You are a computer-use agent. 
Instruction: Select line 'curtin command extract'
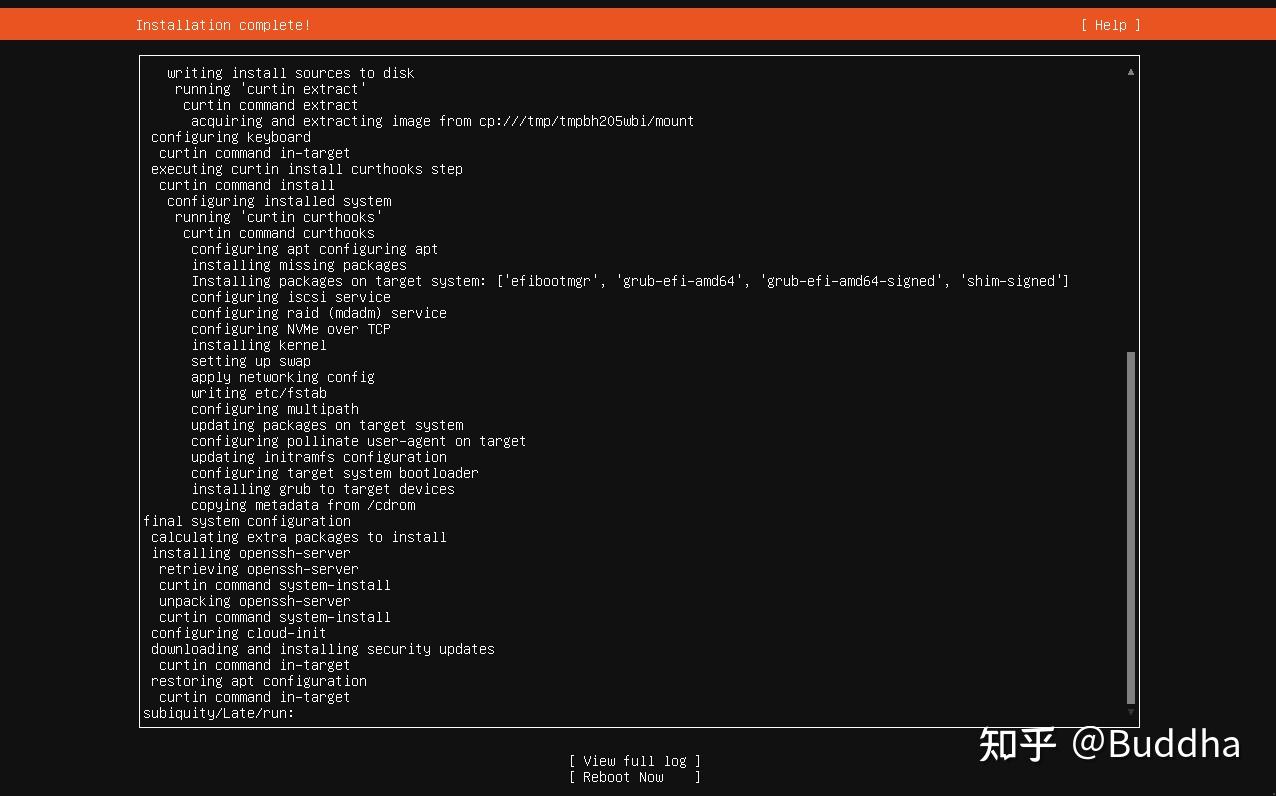point(271,105)
